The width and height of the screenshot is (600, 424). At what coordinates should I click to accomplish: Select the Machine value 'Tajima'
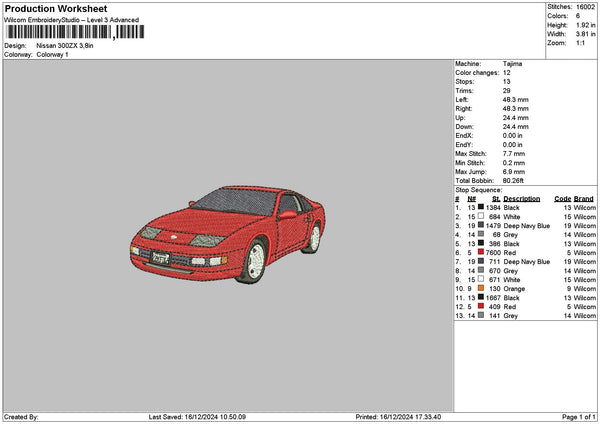[x=512, y=64]
